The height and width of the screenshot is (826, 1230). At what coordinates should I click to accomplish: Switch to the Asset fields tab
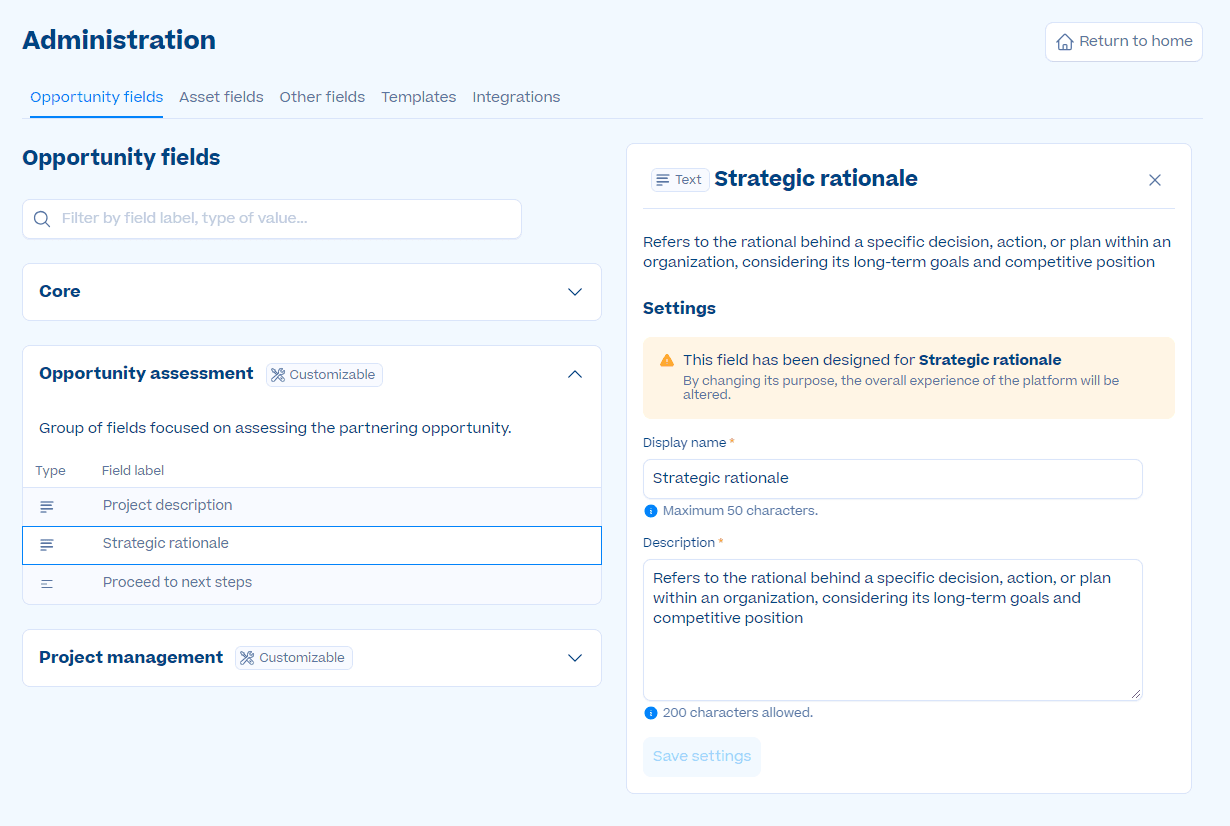tap(221, 97)
